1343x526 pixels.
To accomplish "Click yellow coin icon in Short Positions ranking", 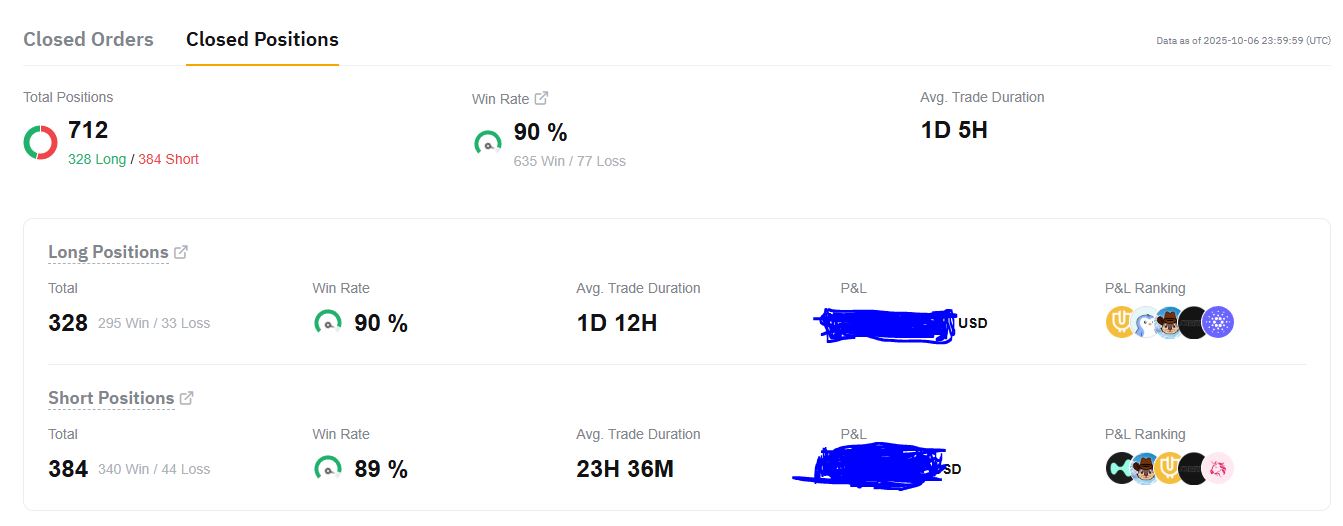I will point(1169,468).
